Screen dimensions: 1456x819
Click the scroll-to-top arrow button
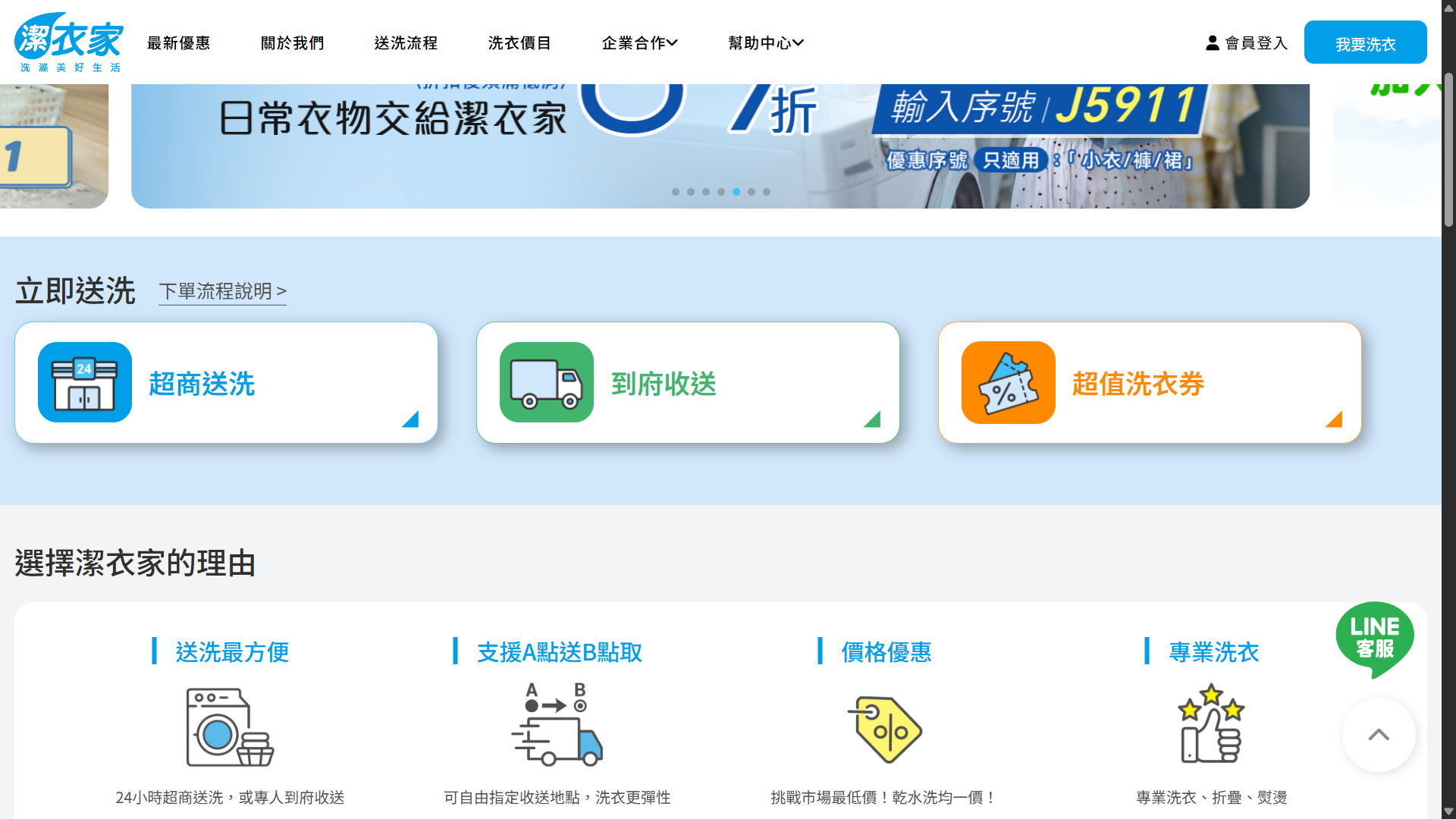tap(1378, 735)
